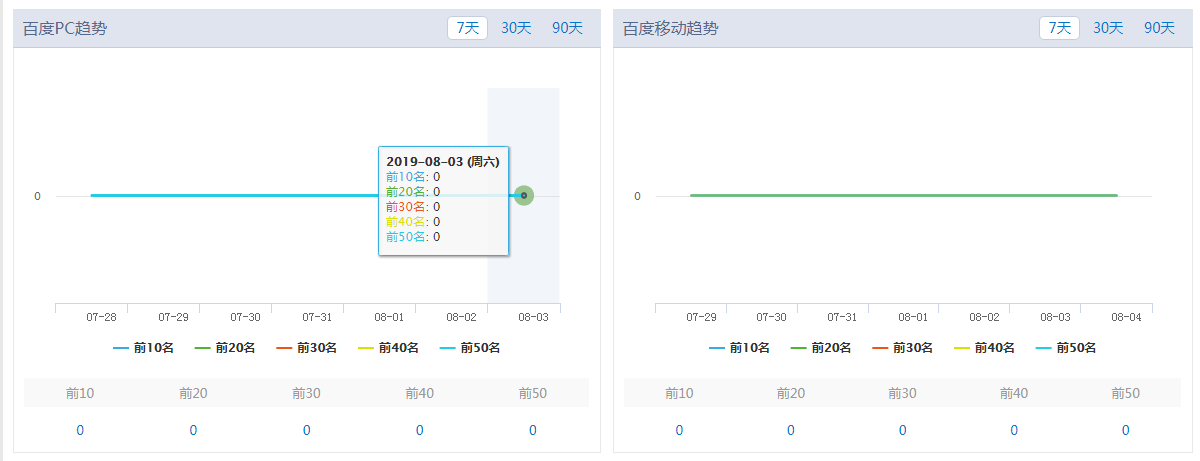Click the green trend line in mobile chart
Image resolution: width=1200 pixels, height=461 pixels.
[904, 196]
